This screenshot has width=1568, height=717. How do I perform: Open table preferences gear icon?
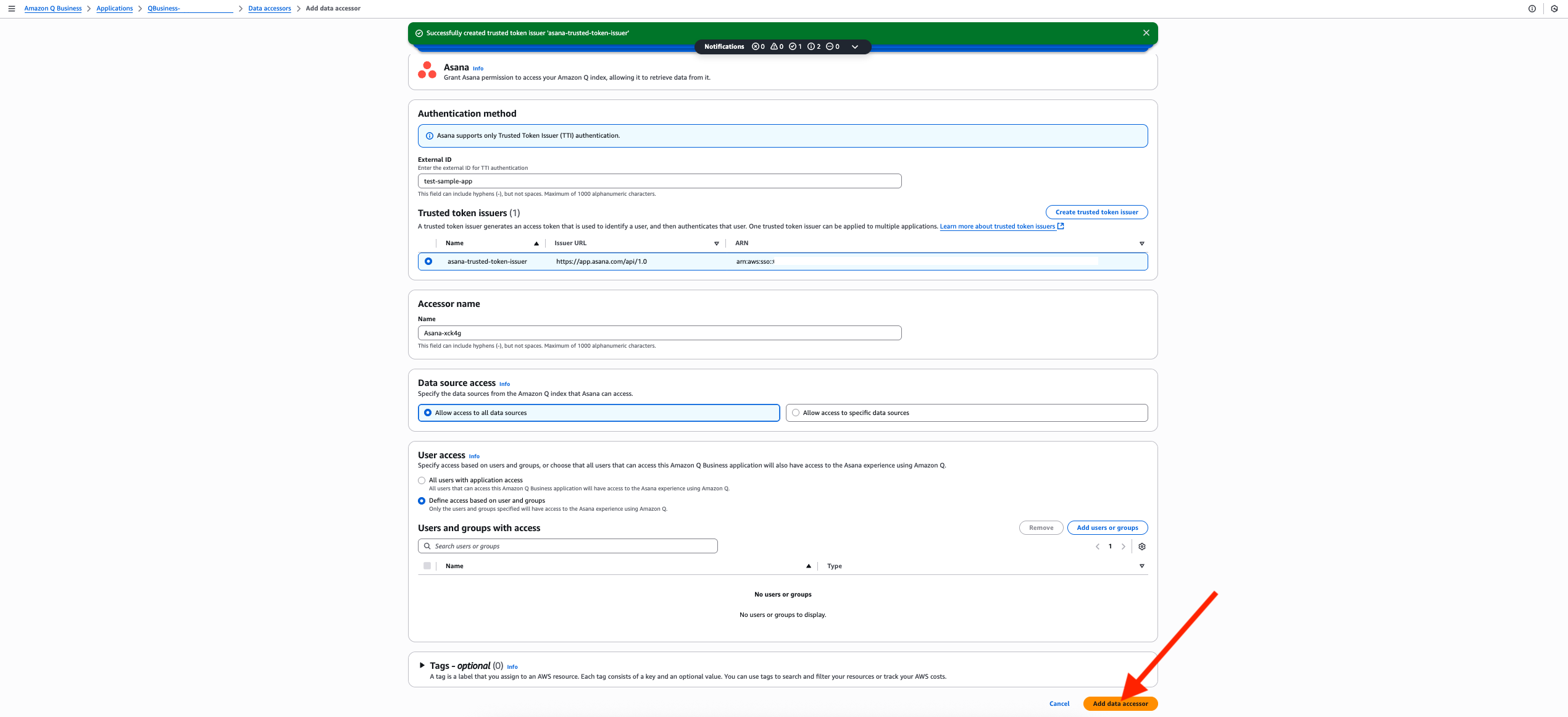click(x=1141, y=547)
